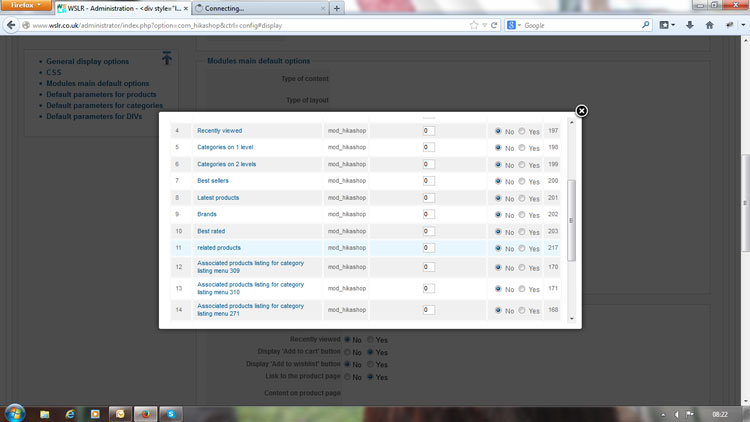Select Yes for Categories on 1 level row
This screenshot has height=422, width=750.
click(x=522, y=148)
